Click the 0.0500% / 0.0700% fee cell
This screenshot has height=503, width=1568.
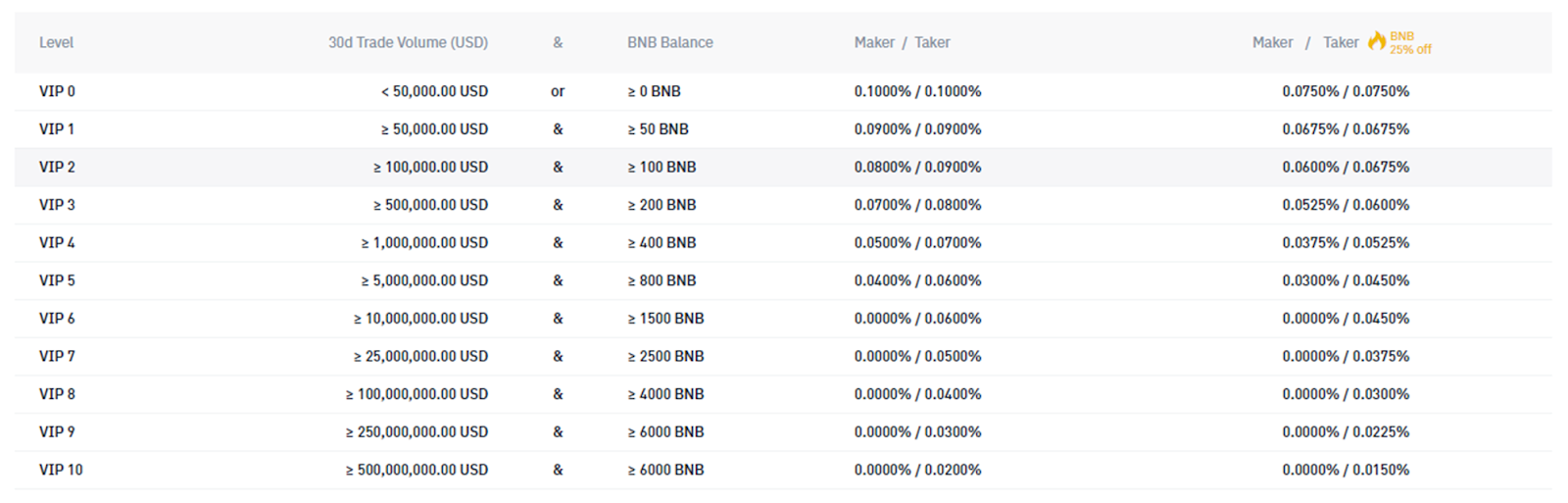coord(917,243)
